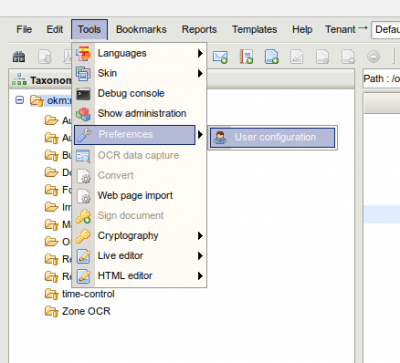Click the blue add document toolbar icon

click(x=272, y=57)
